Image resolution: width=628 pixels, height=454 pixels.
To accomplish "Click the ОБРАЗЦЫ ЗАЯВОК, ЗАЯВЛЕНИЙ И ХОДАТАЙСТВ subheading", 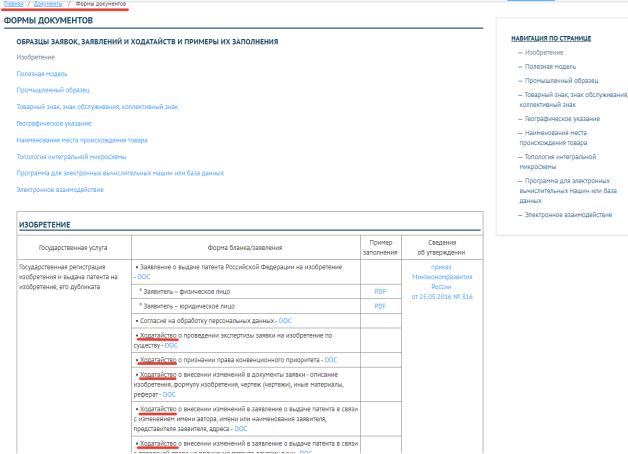I will 147,42.
